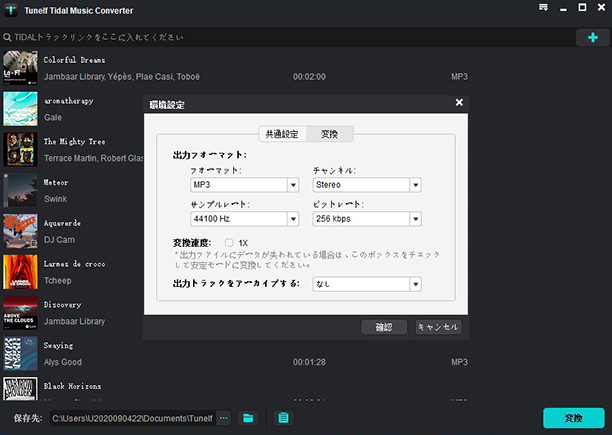Click artist name Gale
The height and width of the screenshot is (435, 612).
coord(53,117)
